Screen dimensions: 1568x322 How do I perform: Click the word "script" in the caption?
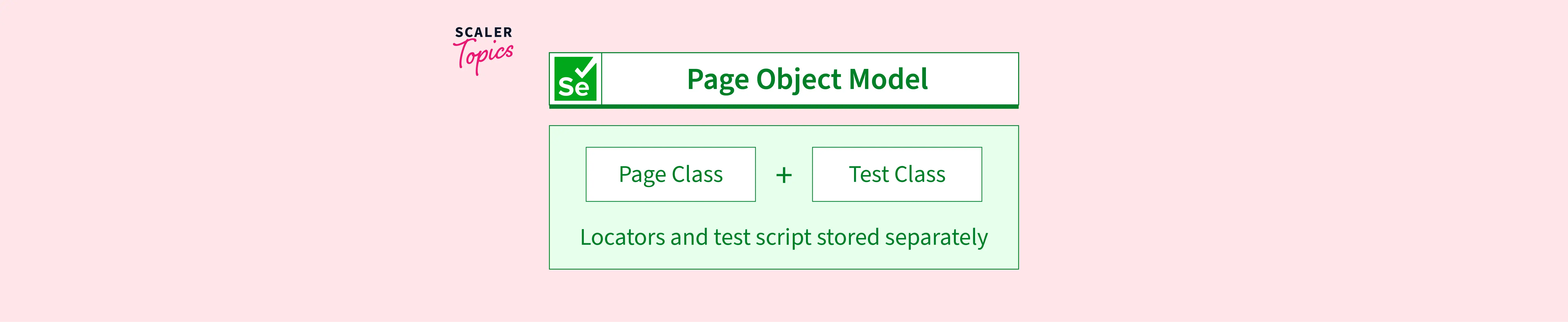[x=783, y=237]
